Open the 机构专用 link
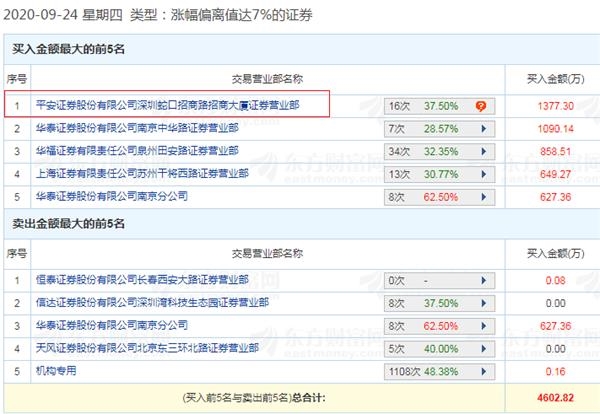The image size is (600, 414). coord(56,371)
